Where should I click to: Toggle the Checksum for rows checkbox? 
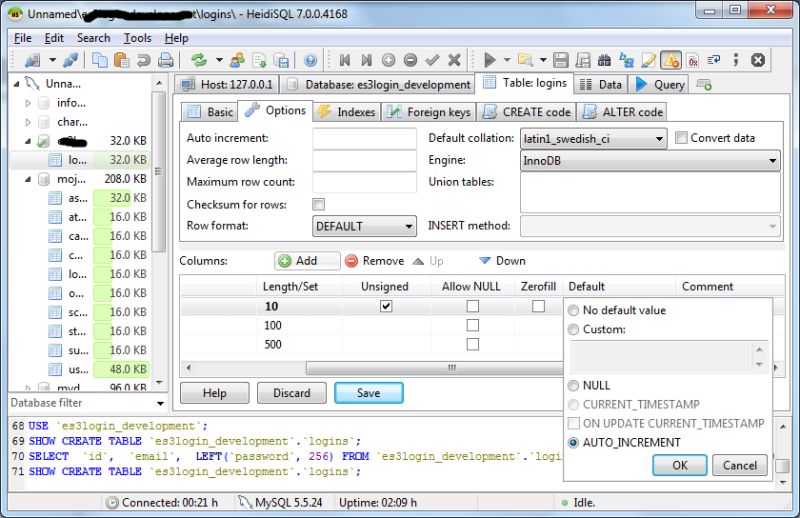(x=318, y=204)
